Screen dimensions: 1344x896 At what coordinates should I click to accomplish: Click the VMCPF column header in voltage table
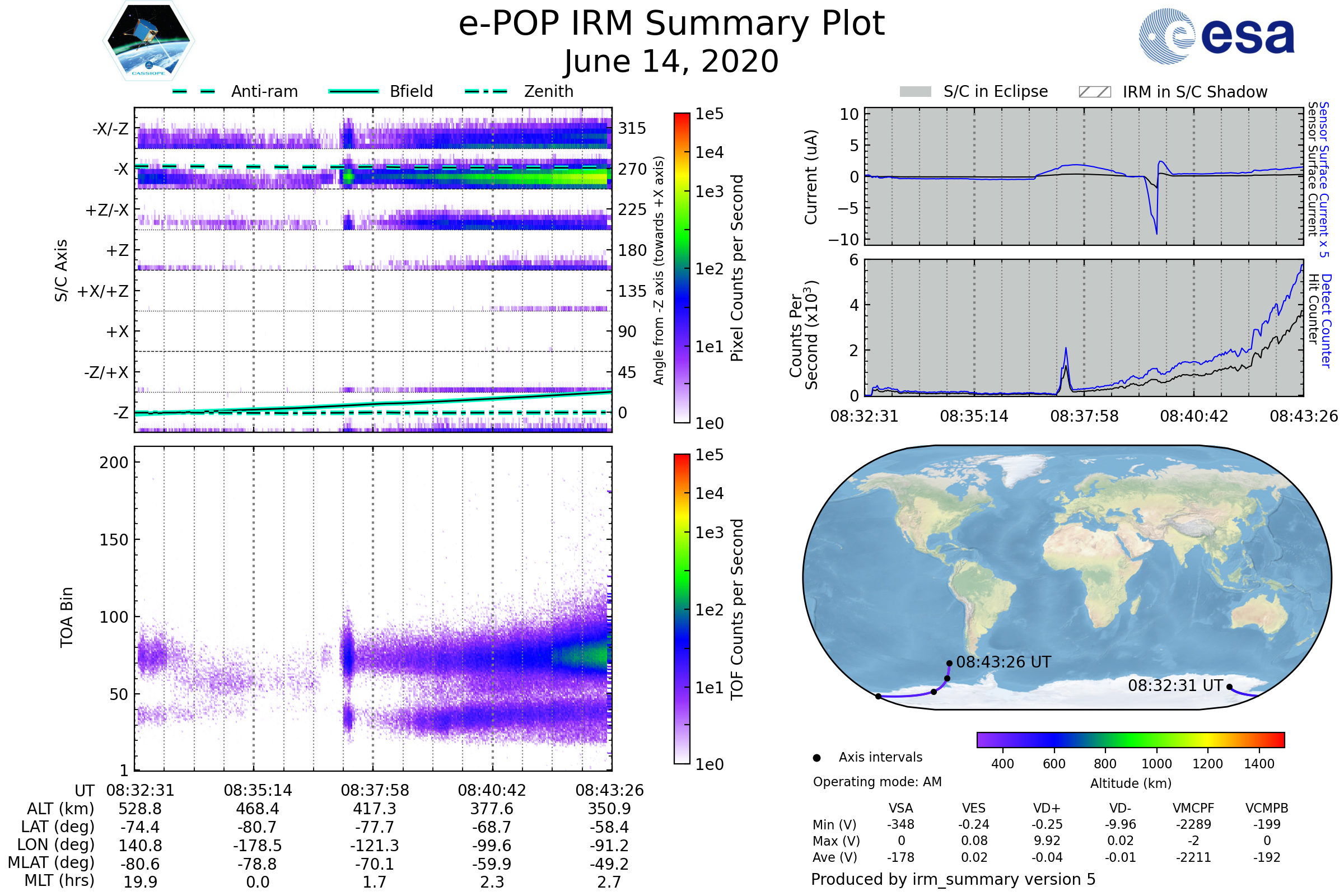coord(1193,808)
